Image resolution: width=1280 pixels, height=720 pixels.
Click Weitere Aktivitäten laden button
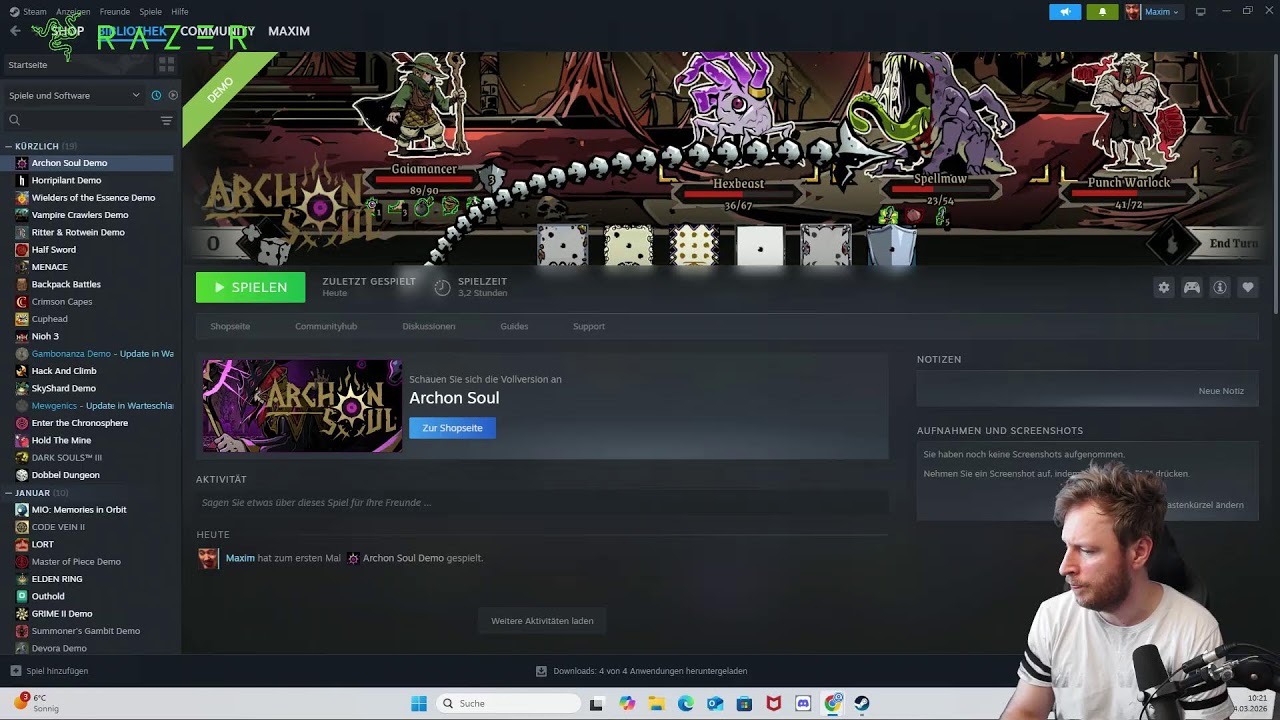pyautogui.click(x=542, y=621)
